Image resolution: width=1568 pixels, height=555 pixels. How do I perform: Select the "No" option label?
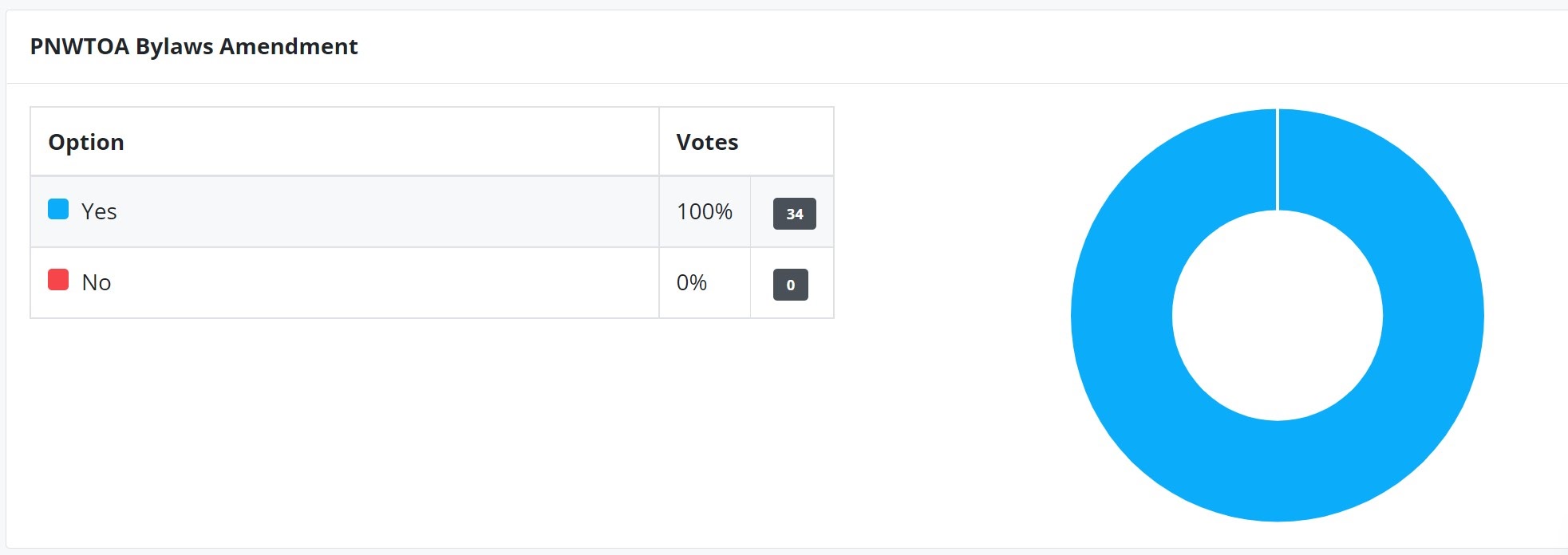point(97,282)
